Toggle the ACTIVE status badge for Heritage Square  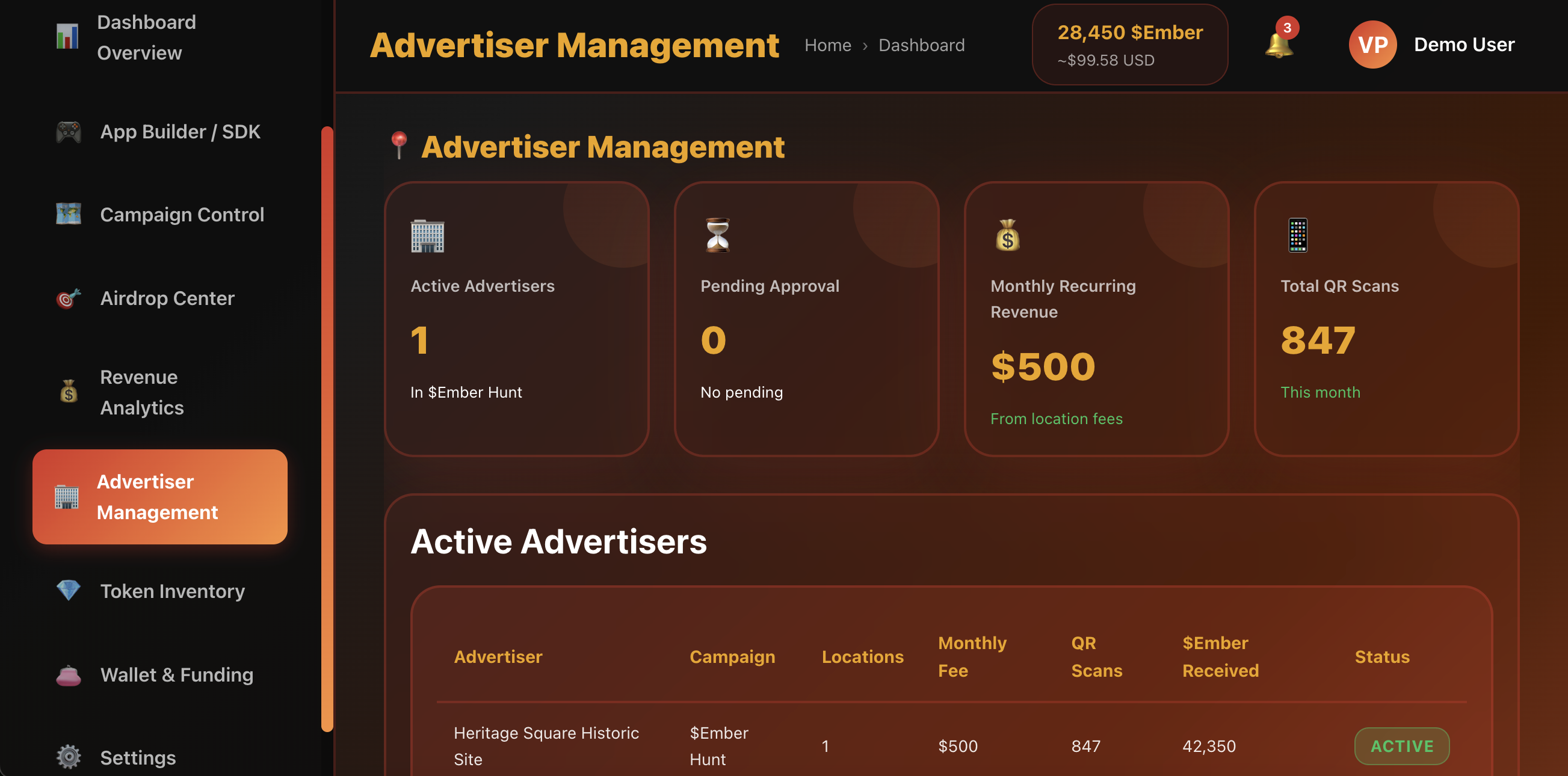click(1403, 745)
